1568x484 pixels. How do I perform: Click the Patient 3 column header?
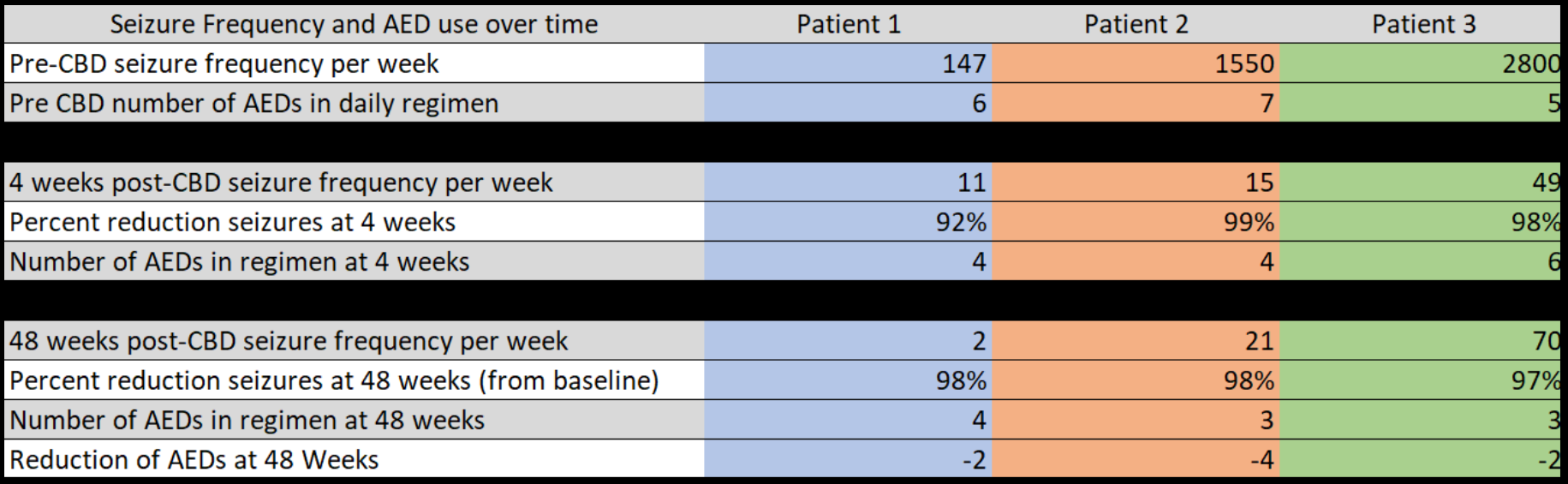(x=1423, y=24)
